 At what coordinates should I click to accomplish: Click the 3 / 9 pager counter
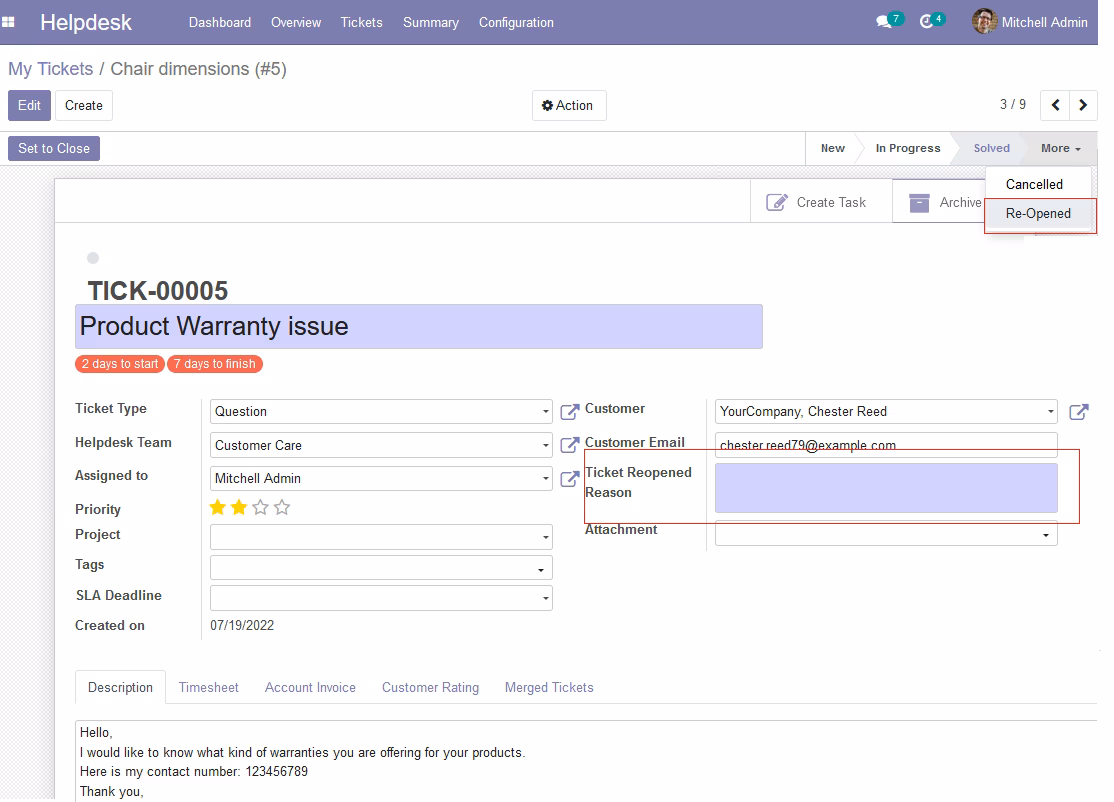click(1012, 104)
